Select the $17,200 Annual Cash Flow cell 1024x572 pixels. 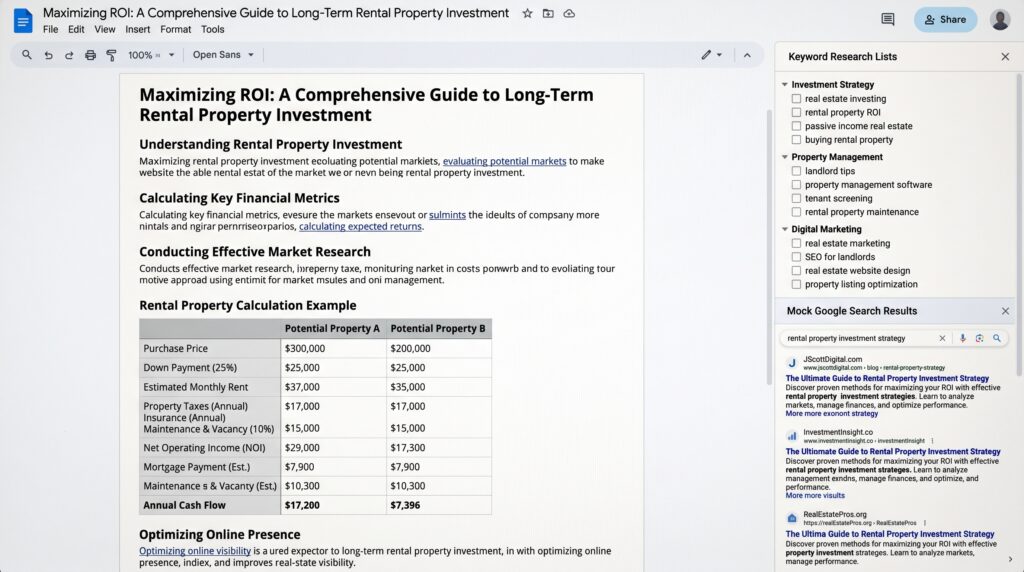[x=333, y=505]
